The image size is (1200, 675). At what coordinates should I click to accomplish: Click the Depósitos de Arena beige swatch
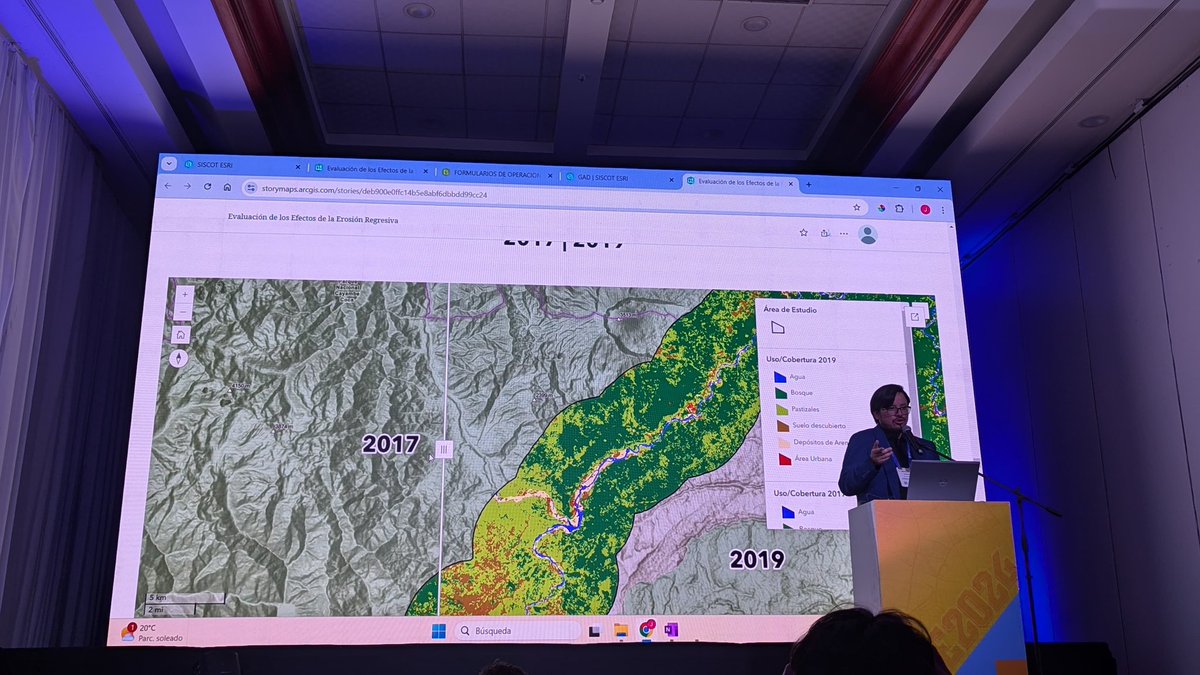[x=784, y=443]
